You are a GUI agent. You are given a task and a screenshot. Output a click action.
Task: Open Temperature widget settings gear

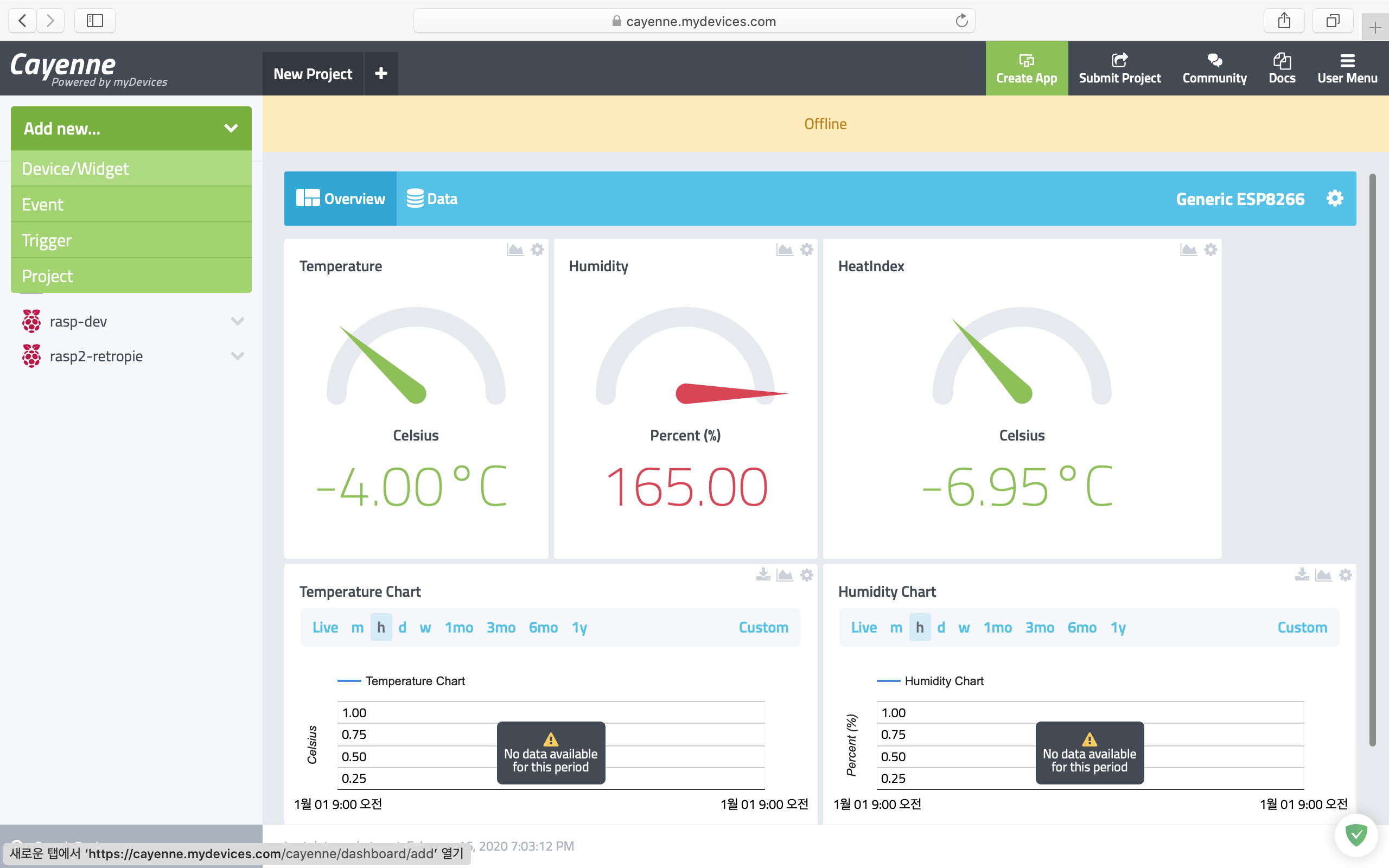point(537,250)
